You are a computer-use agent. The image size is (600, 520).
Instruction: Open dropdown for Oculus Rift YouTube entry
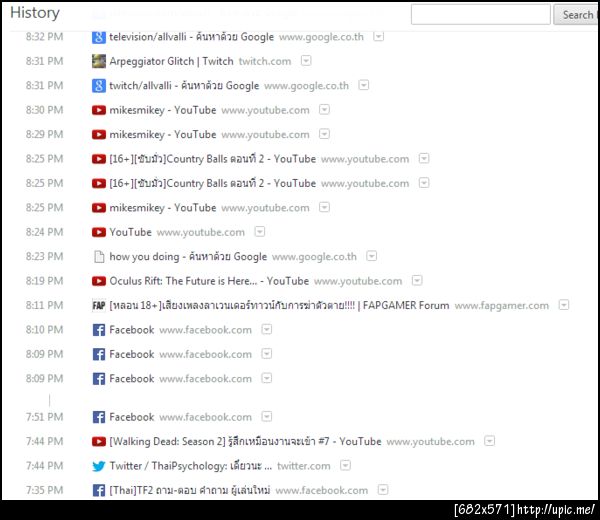tap(417, 280)
